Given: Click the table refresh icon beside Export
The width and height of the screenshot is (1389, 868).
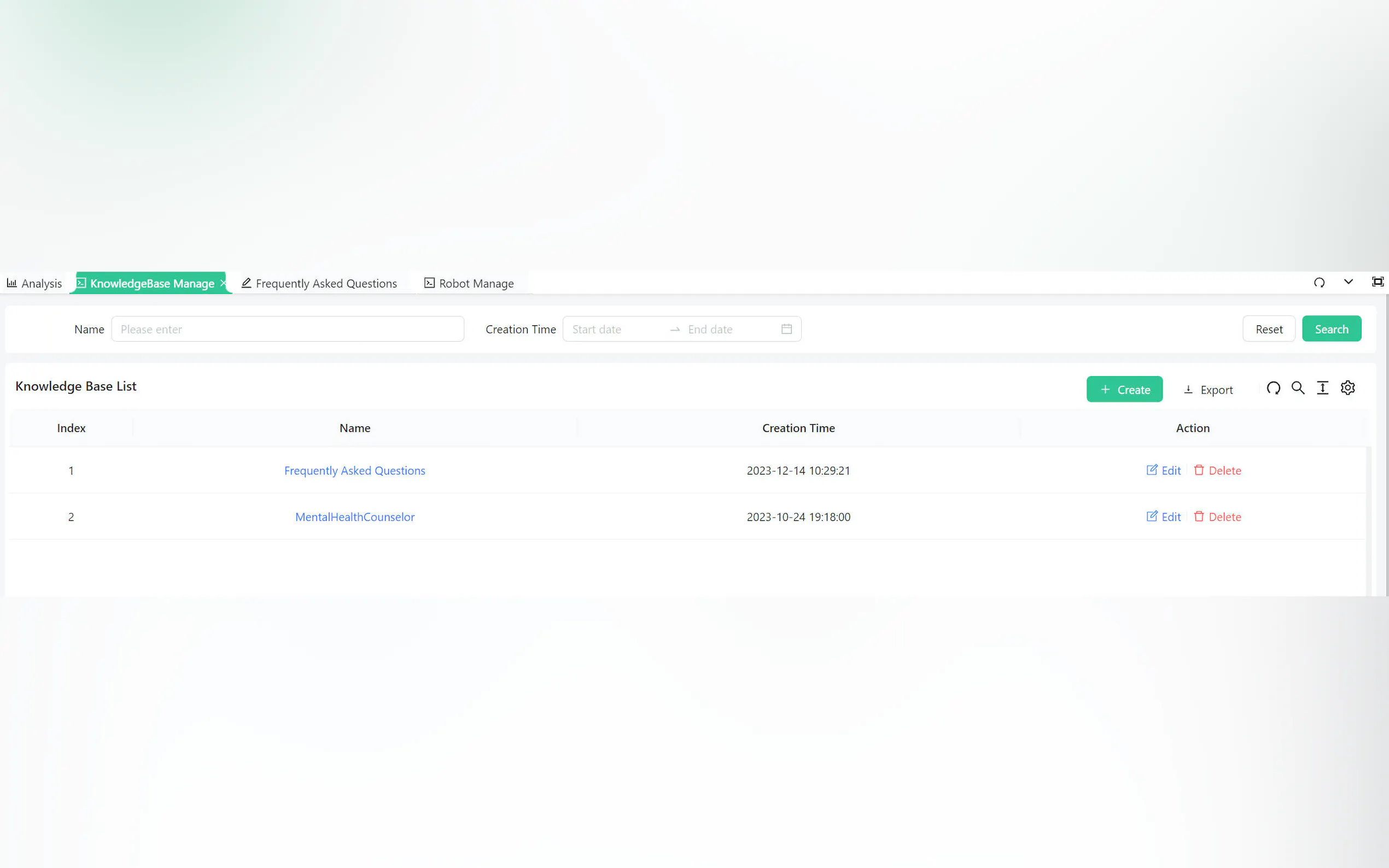Looking at the screenshot, I should tap(1273, 389).
